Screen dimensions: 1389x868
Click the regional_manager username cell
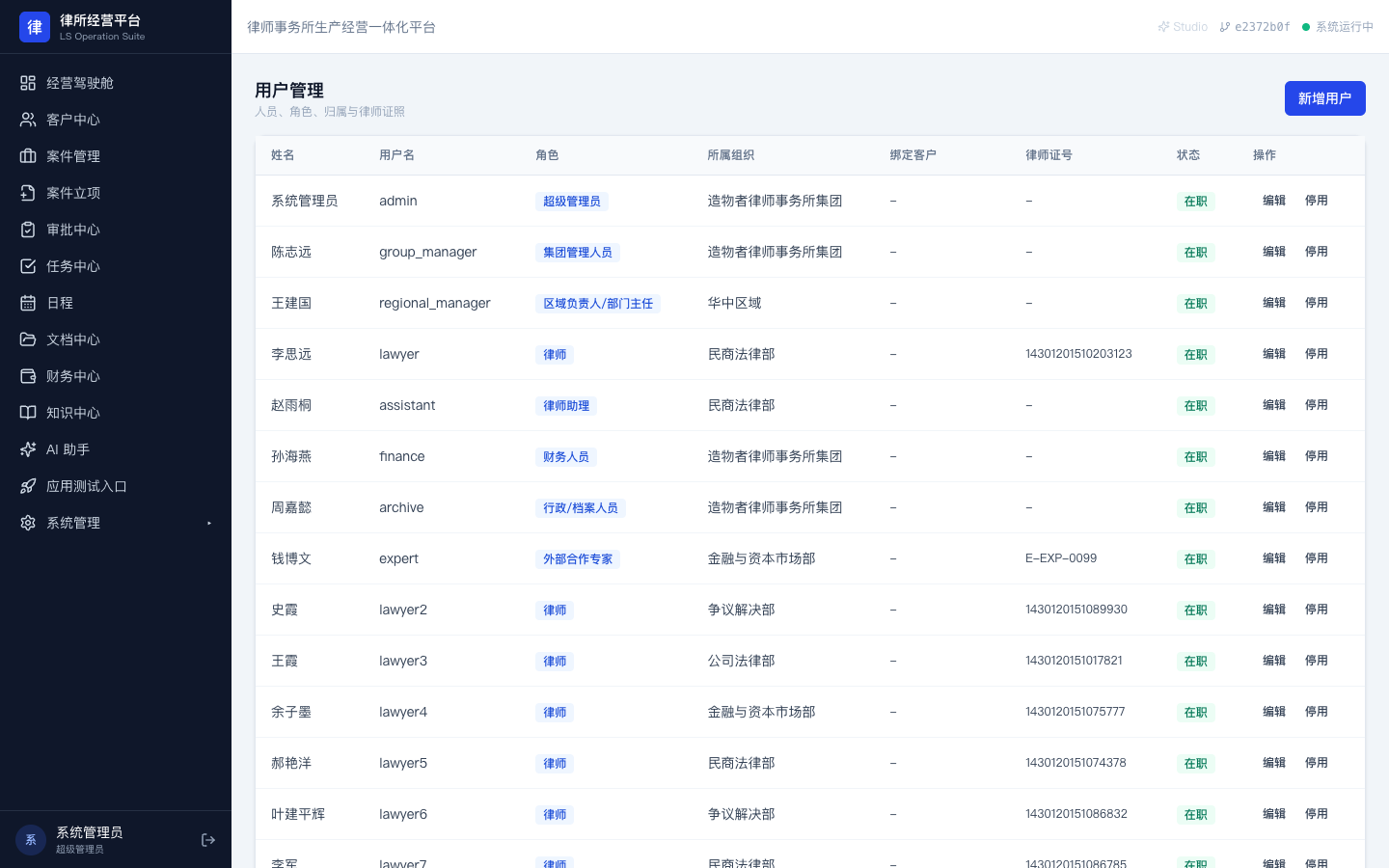pos(435,303)
